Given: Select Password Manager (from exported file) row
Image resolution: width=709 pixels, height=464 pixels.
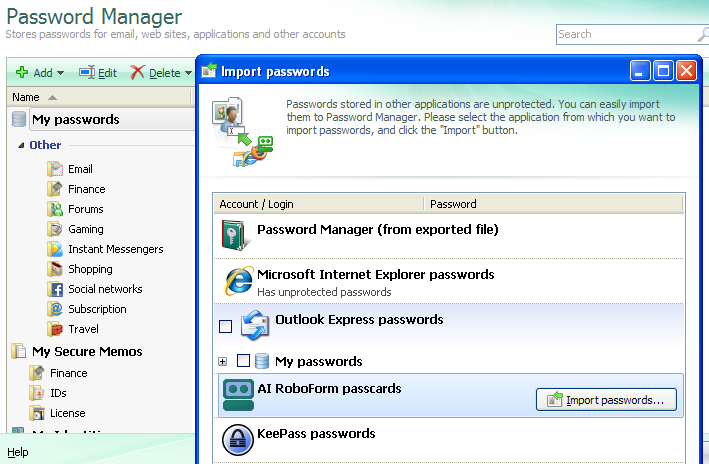Looking at the screenshot, I should click(x=449, y=236).
